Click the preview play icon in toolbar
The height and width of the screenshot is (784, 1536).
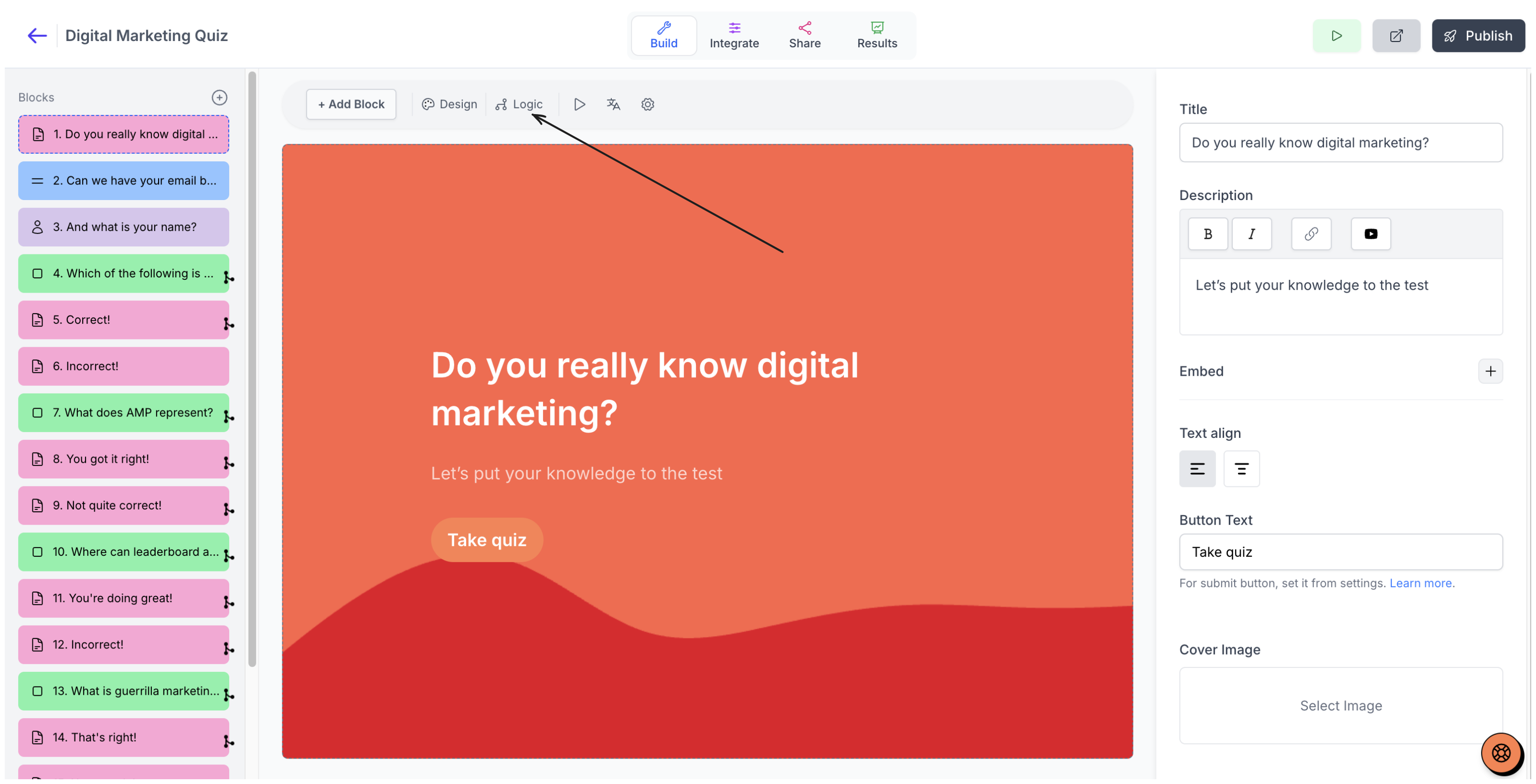(x=579, y=105)
